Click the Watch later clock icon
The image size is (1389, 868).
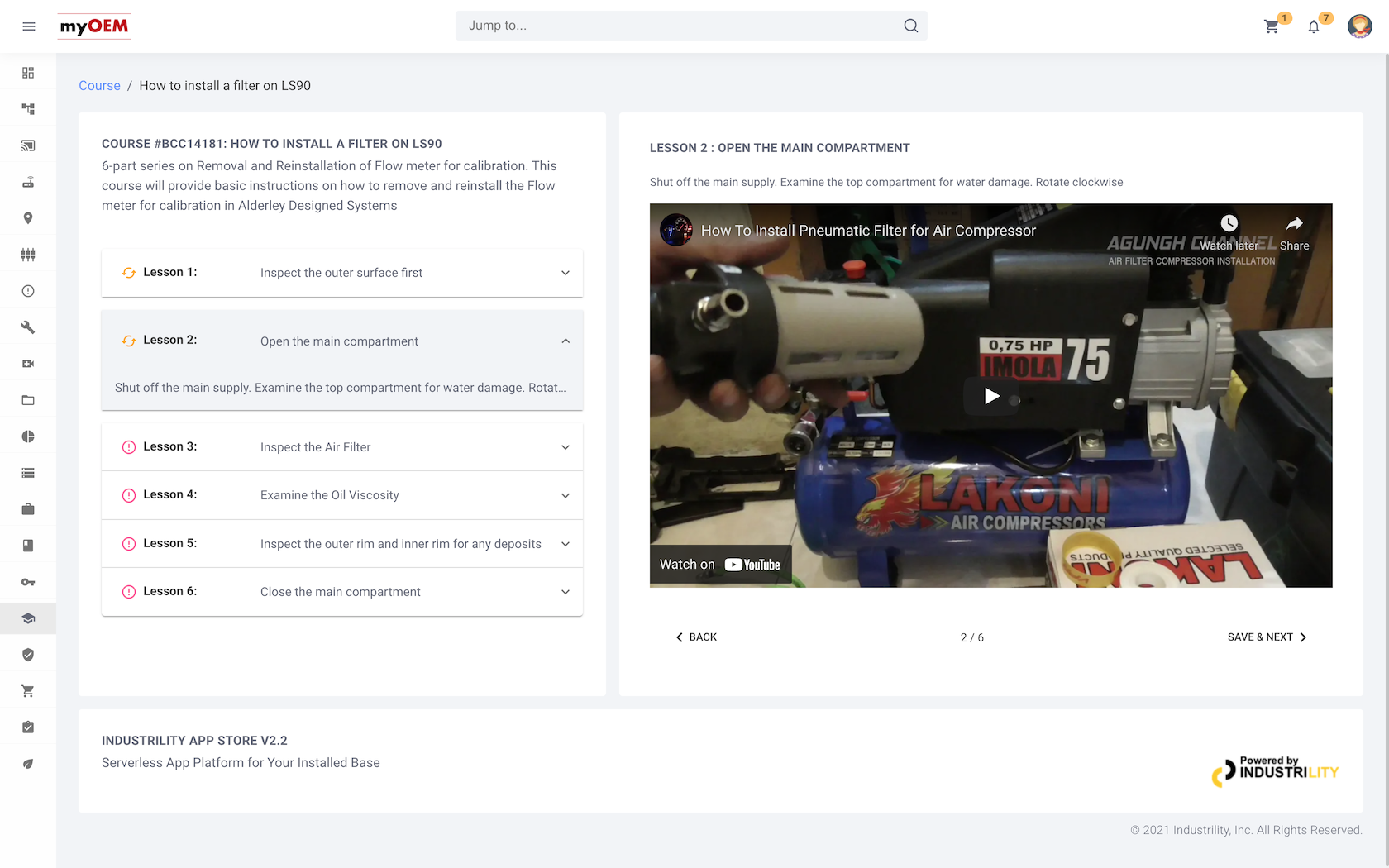pyautogui.click(x=1229, y=223)
